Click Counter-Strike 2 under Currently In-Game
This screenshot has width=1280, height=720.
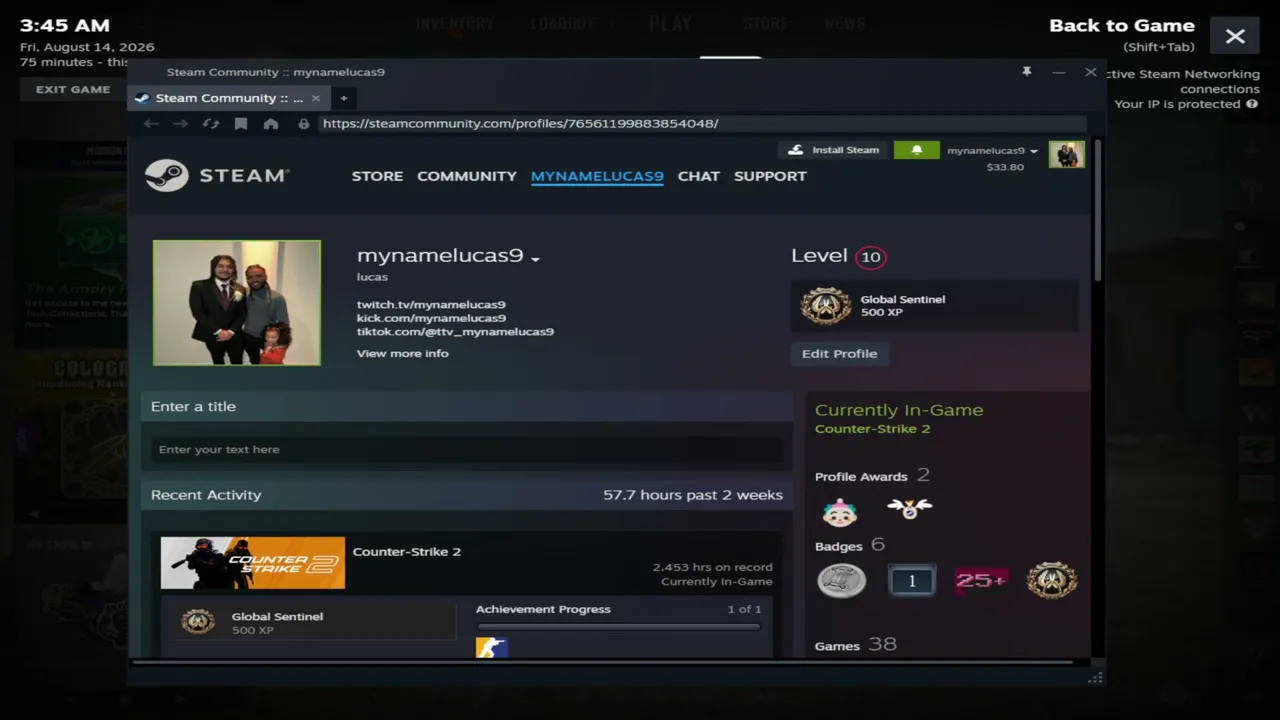[873, 428]
